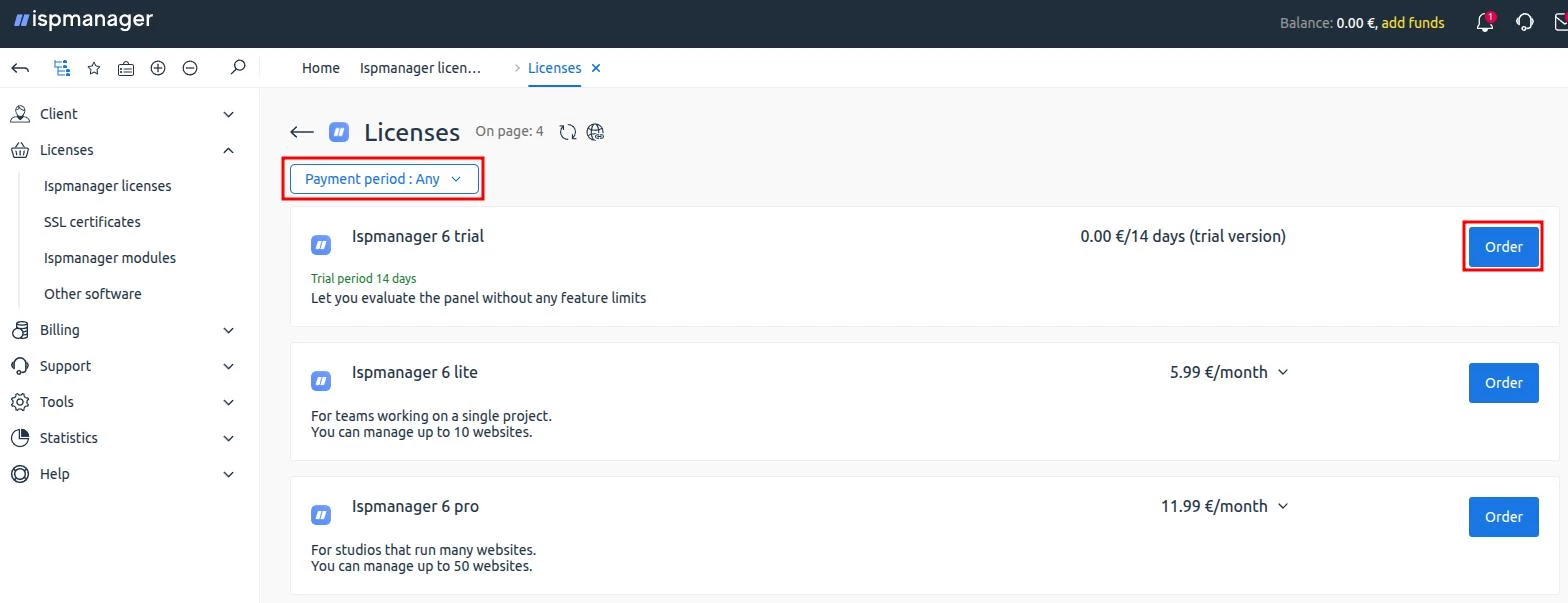Image resolution: width=1568 pixels, height=603 pixels.
Task: Click the Licenses page heading
Action: (x=412, y=132)
